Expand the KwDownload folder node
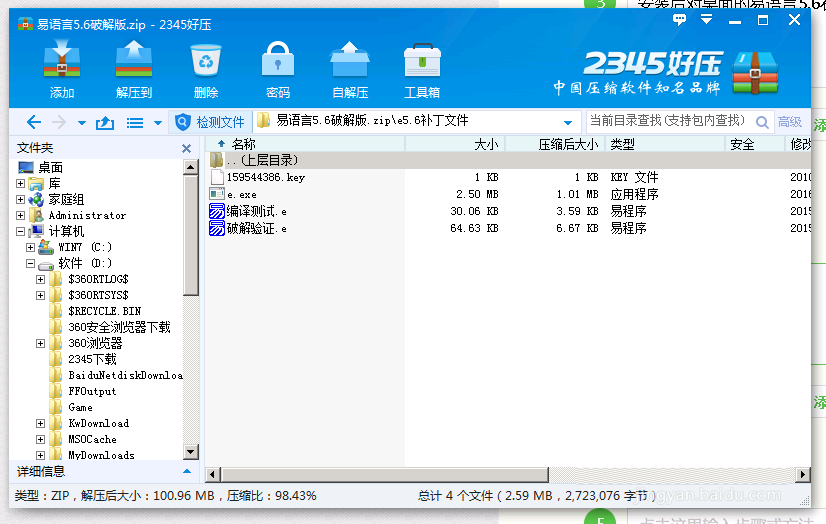The height and width of the screenshot is (524, 826). click(x=41, y=423)
